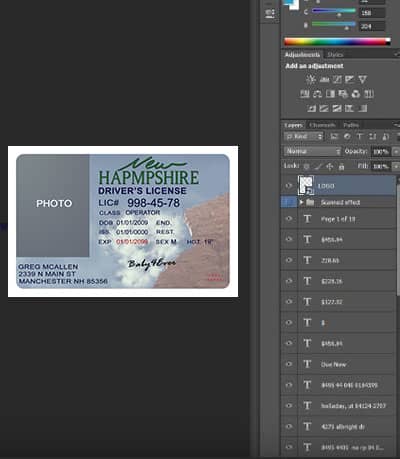The height and width of the screenshot is (459, 400).
Task: Open the Fill slider arrow
Action: pyautogui.click(x=396, y=166)
